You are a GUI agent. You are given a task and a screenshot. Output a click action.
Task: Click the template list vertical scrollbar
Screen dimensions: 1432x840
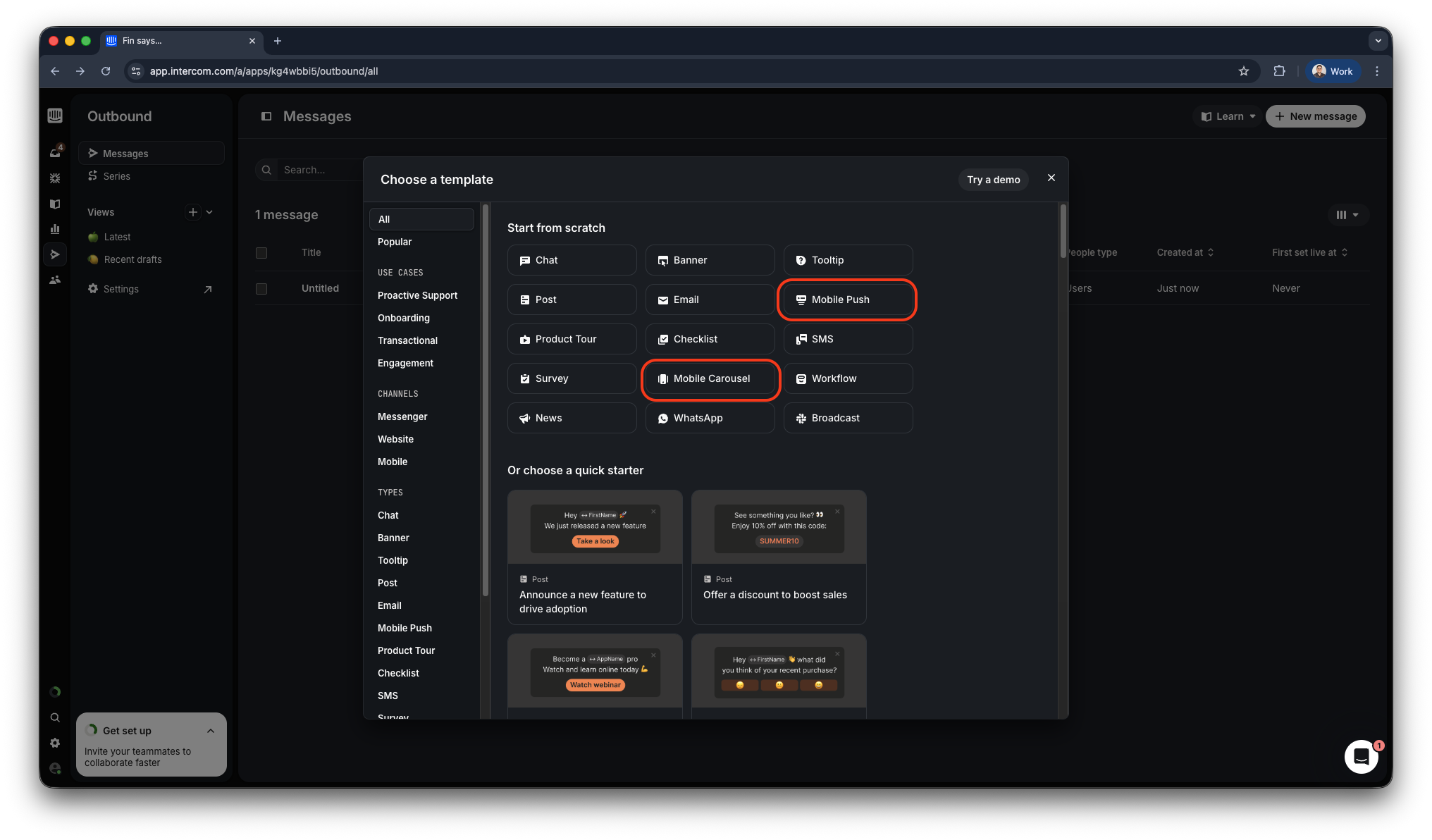[1063, 233]
